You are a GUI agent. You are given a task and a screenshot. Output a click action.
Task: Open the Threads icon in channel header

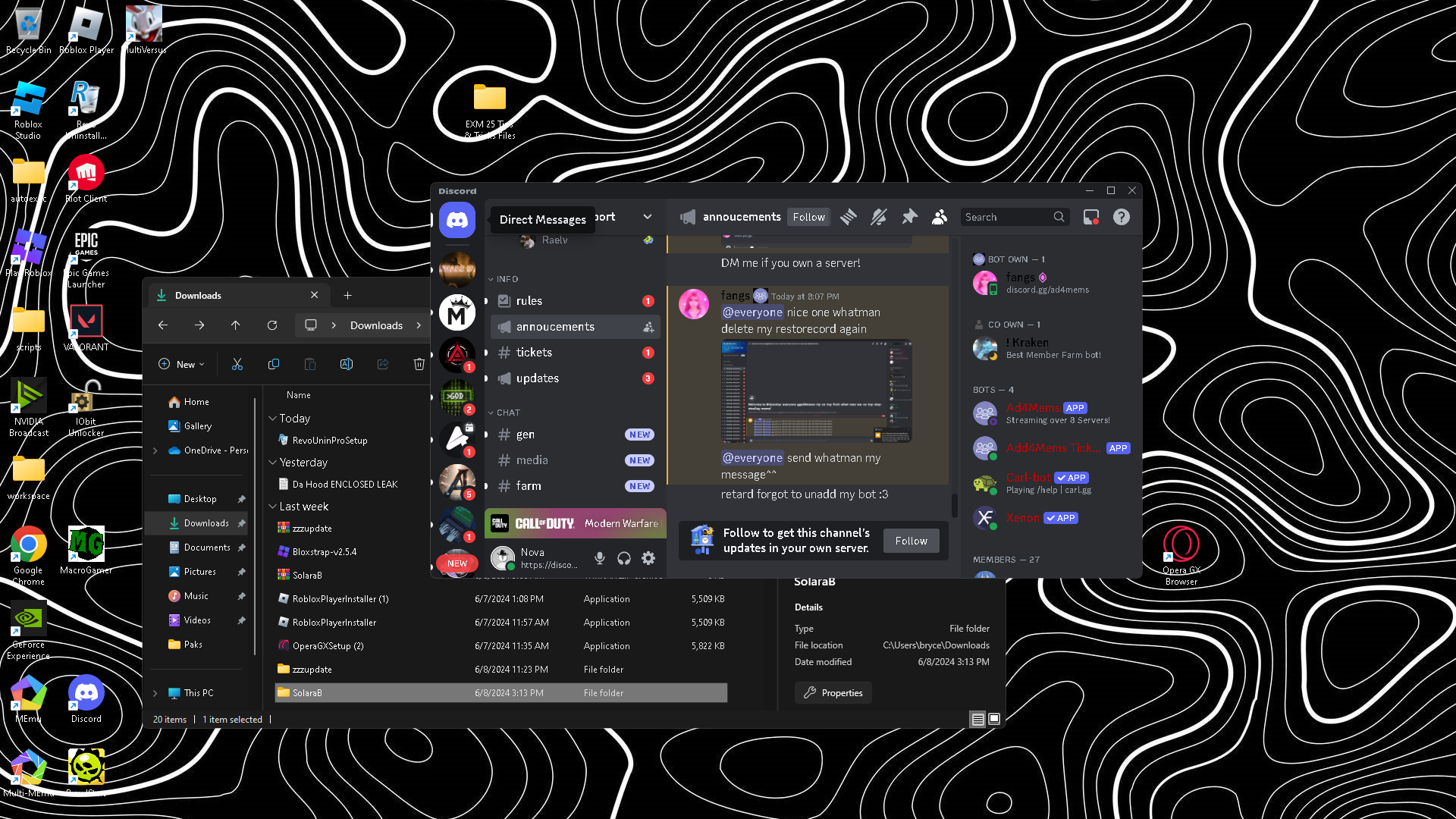[x=849, y=217]
